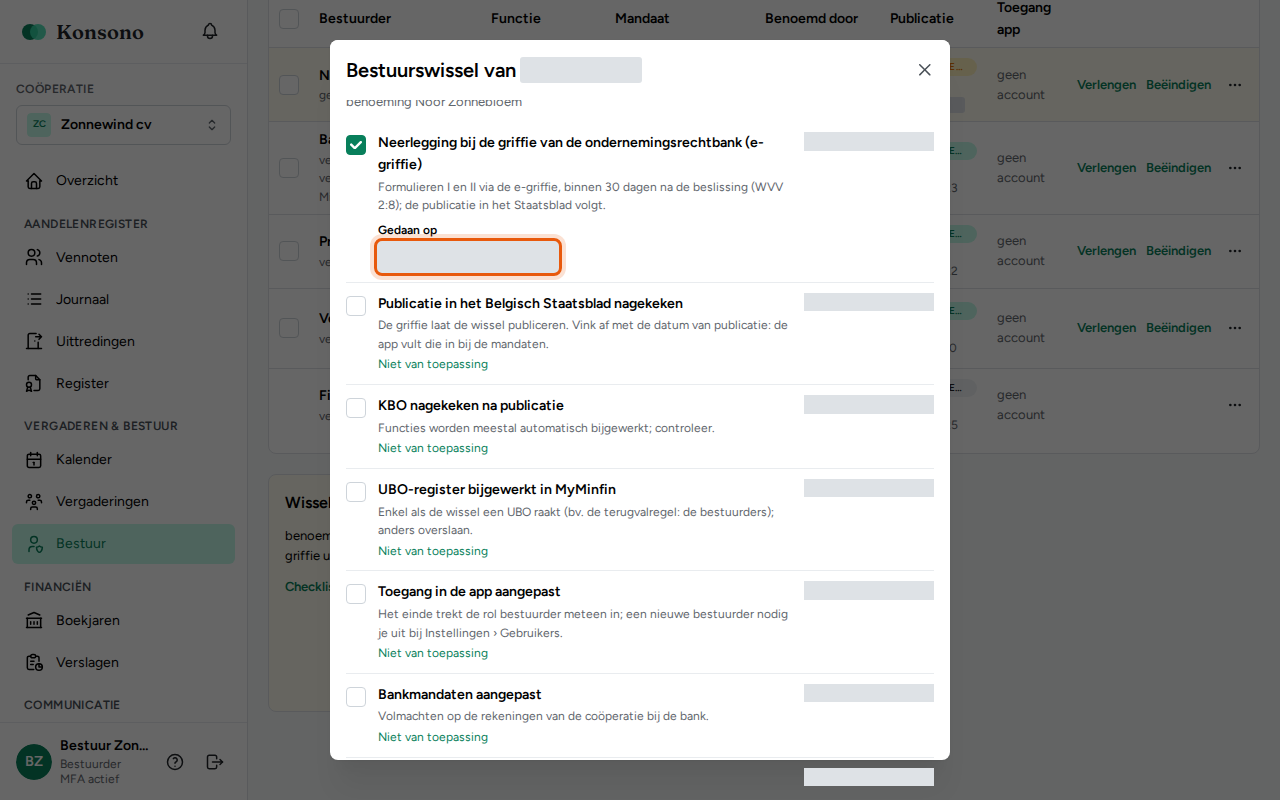Open the Zonnewind cv coöperatie dropdown
This screenshot has width=1280, height=800.
click(123, 125)
